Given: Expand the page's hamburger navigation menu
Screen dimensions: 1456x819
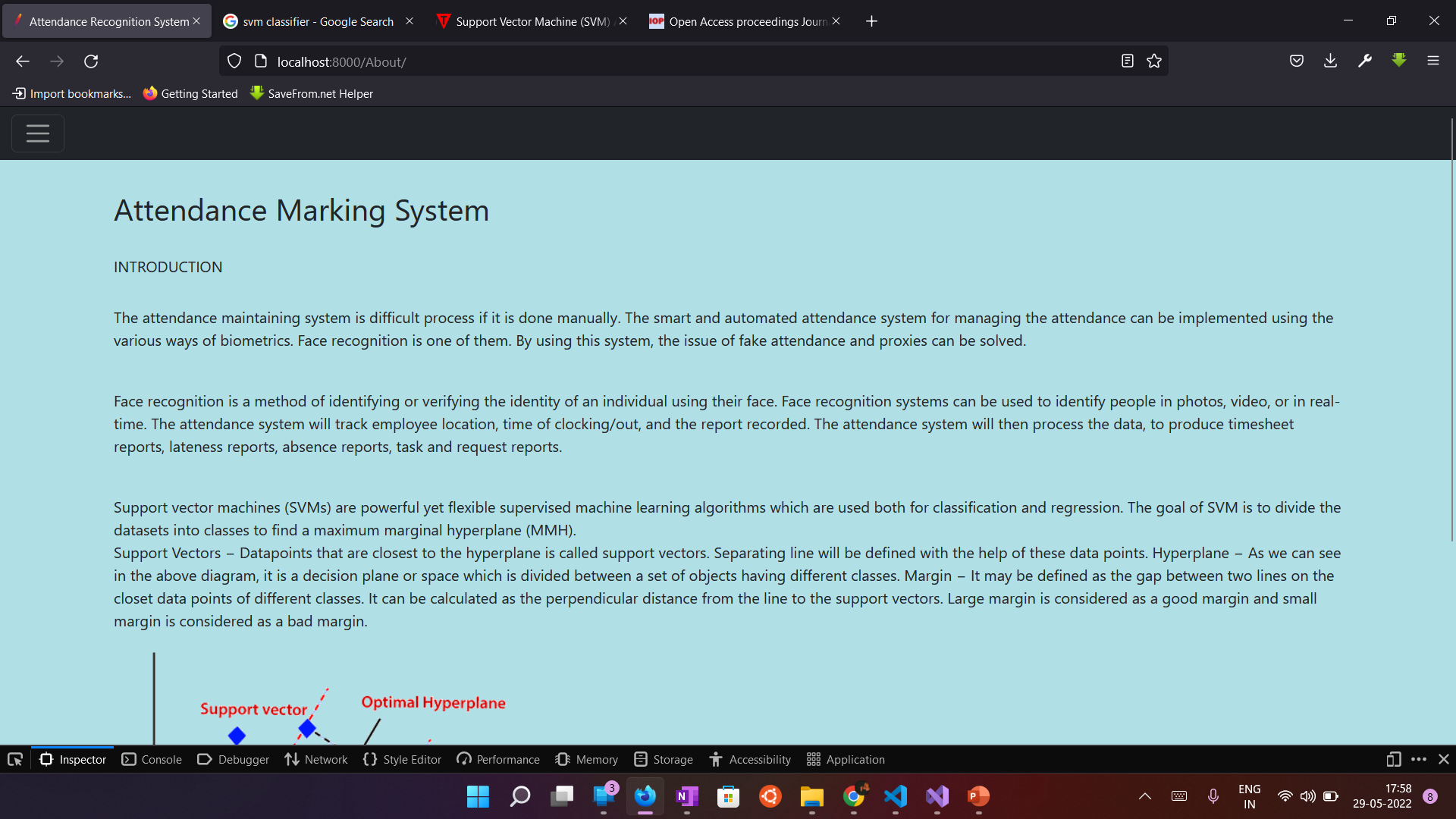Looking at the screenshot, I should tap(37, 133).
